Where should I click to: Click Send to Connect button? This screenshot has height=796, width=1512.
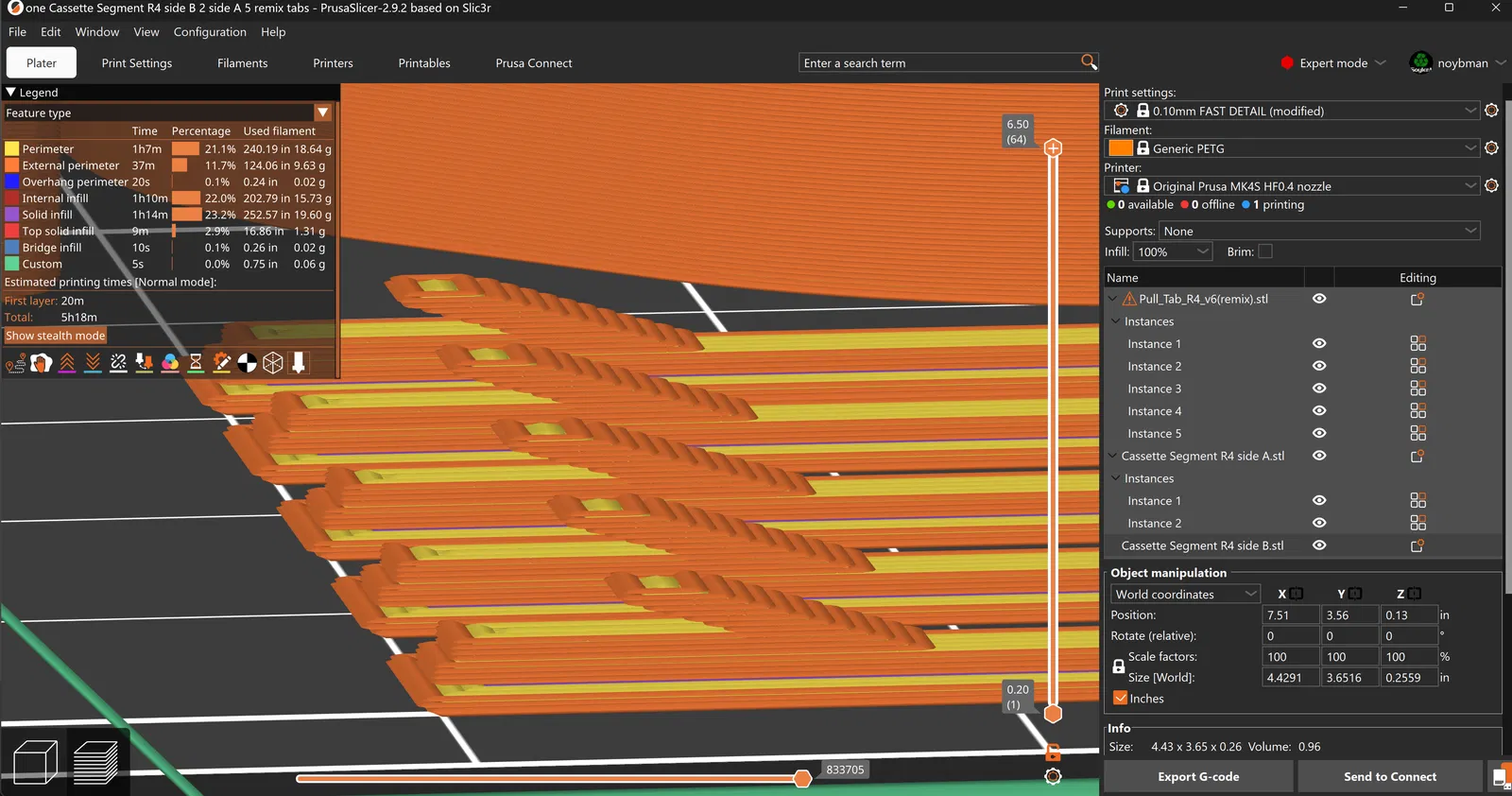coord(1390,776)
